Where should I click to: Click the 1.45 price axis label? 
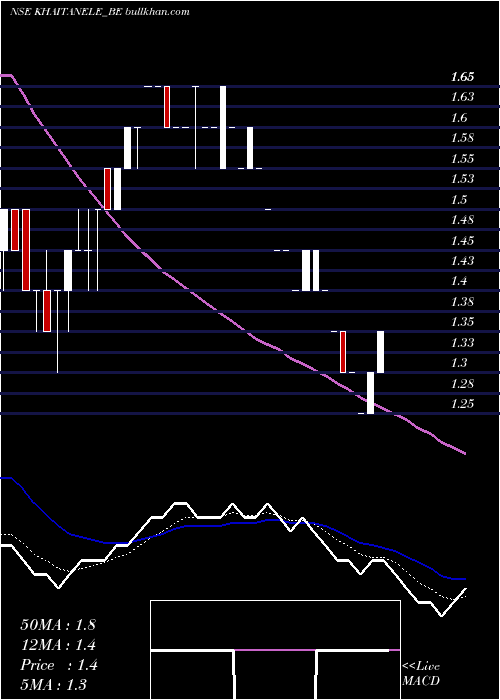[462, 241]
